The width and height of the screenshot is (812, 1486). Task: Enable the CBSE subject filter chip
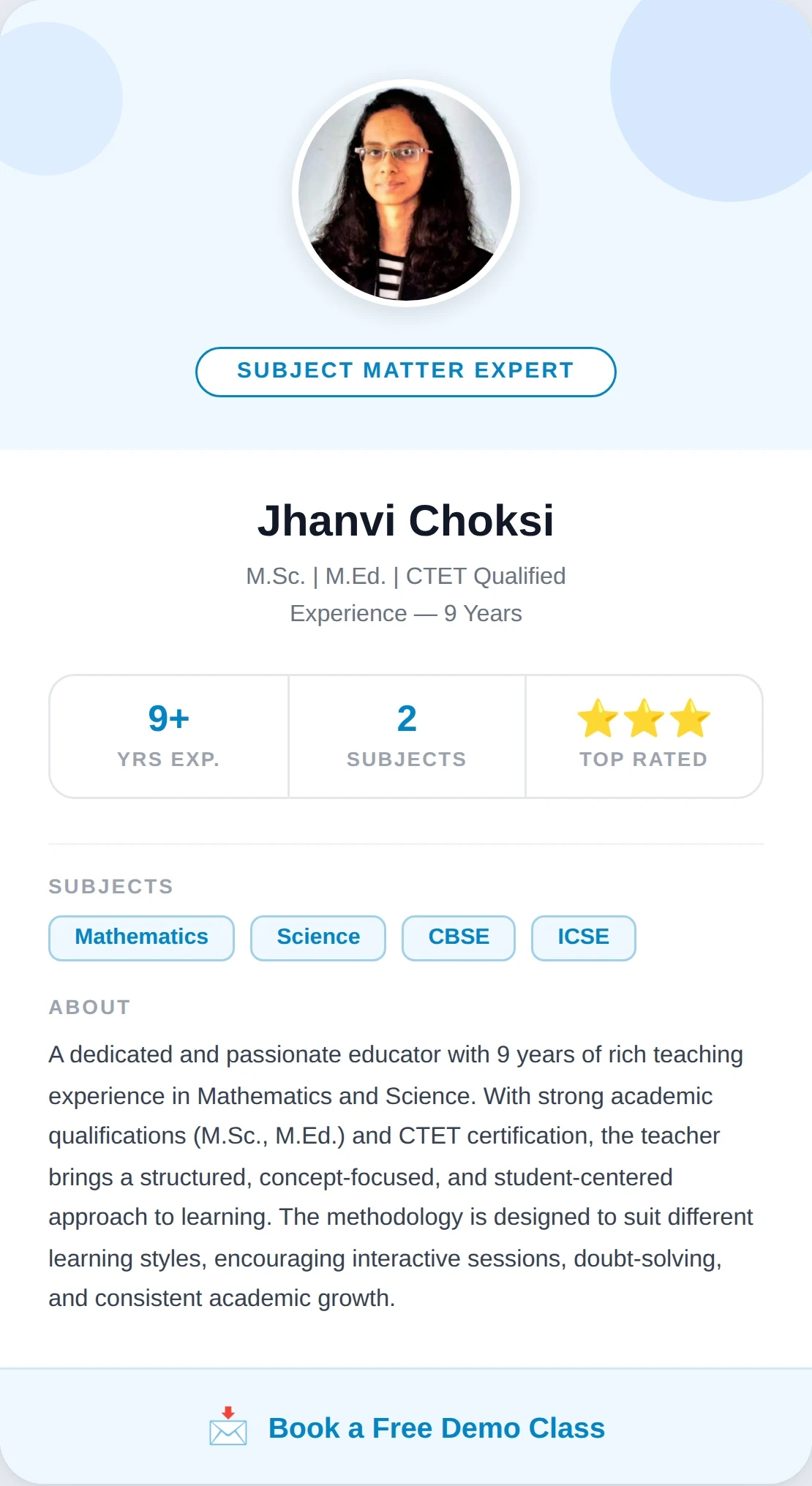coord(458,937)
